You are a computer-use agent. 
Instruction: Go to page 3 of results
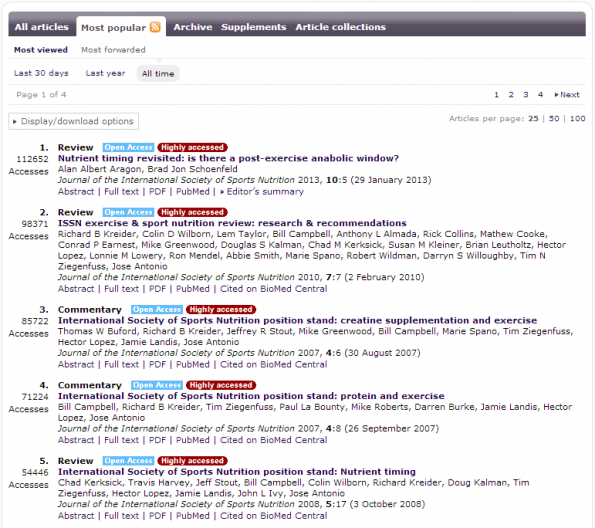(526, 95)
